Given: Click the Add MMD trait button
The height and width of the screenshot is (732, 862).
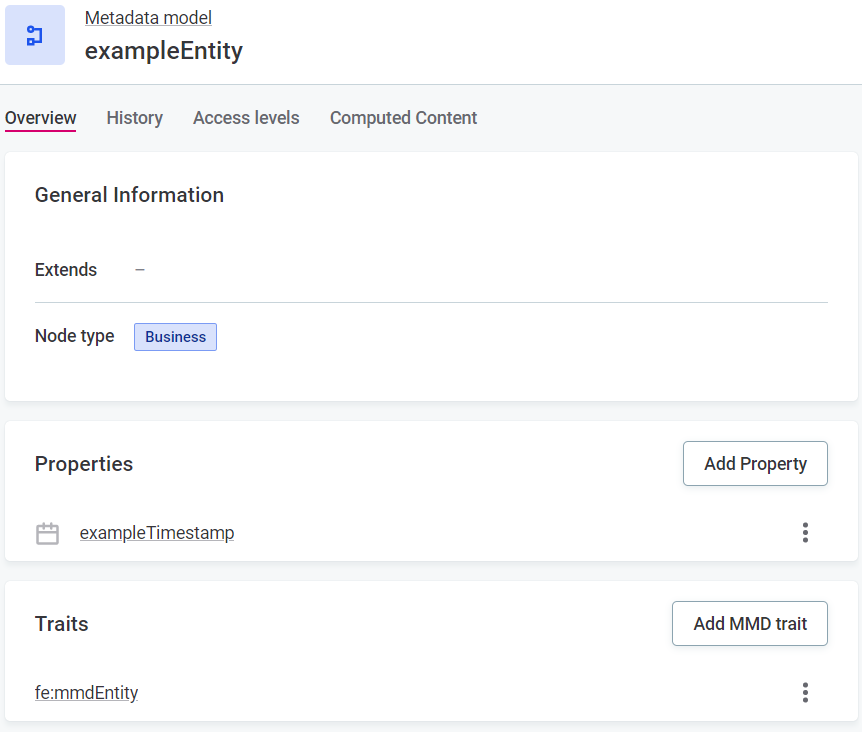Looking at the screenshot, I should coord(749,623).
